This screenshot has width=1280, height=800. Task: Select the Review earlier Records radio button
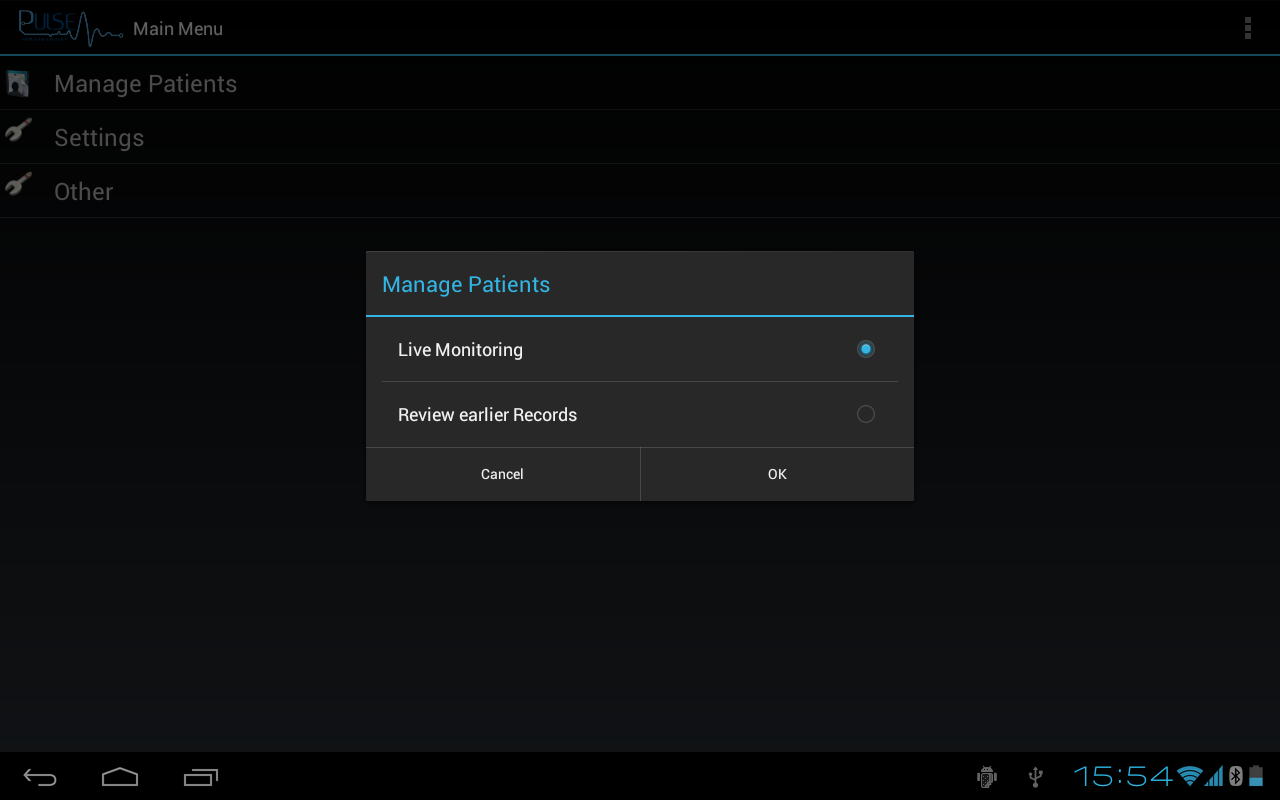point(865,414)
